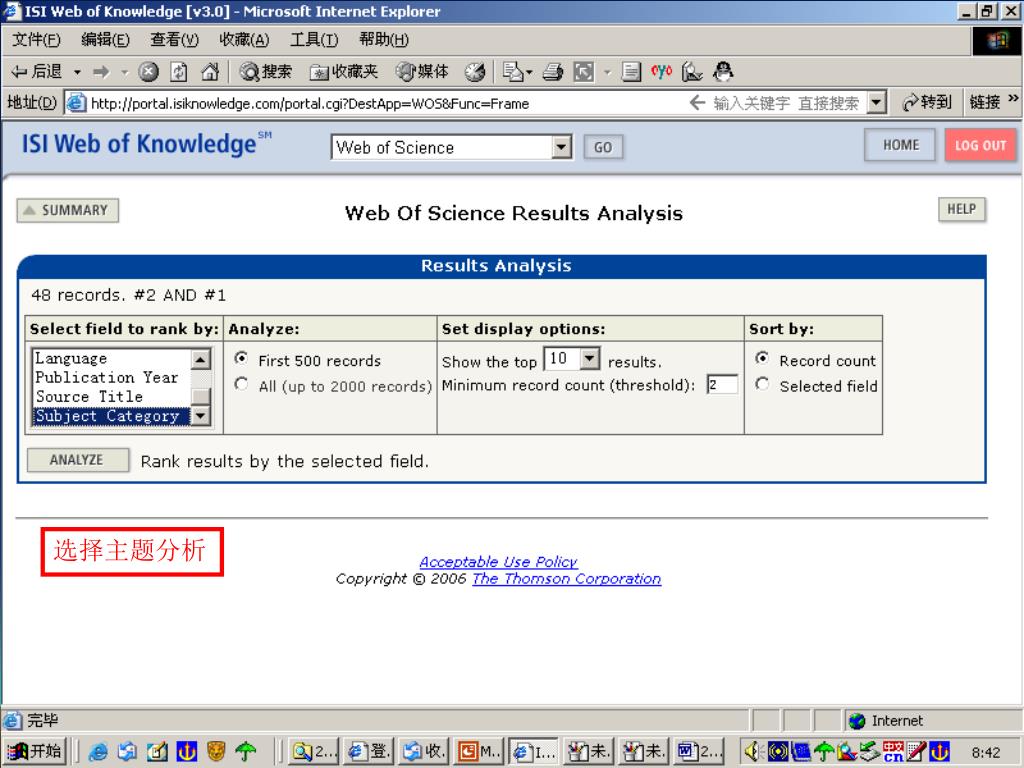Open the View (查看) menu
The width and height of the screenshot is (1024, 768).
(174, 40)
